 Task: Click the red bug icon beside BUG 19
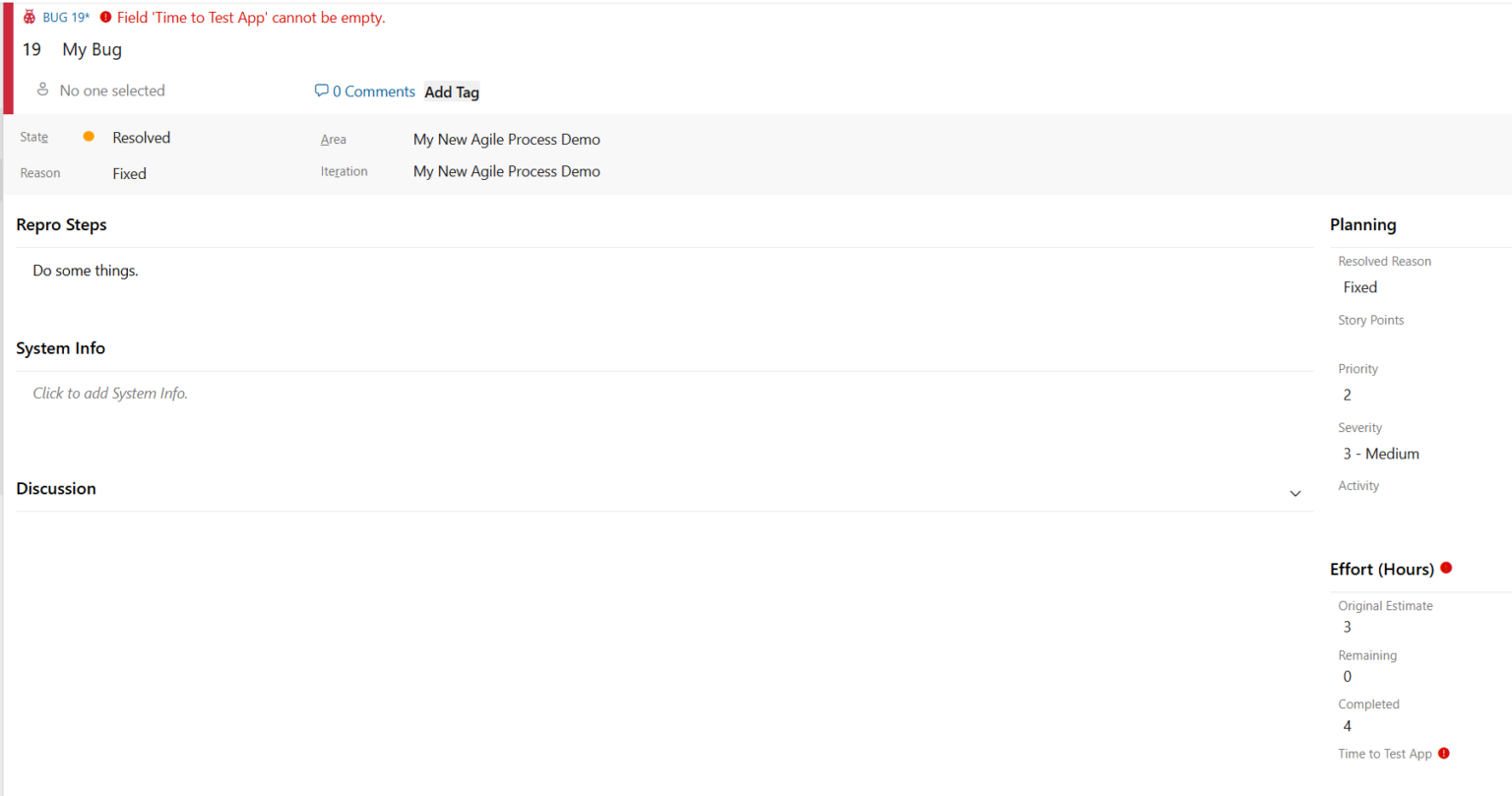(x=30, y=17)
